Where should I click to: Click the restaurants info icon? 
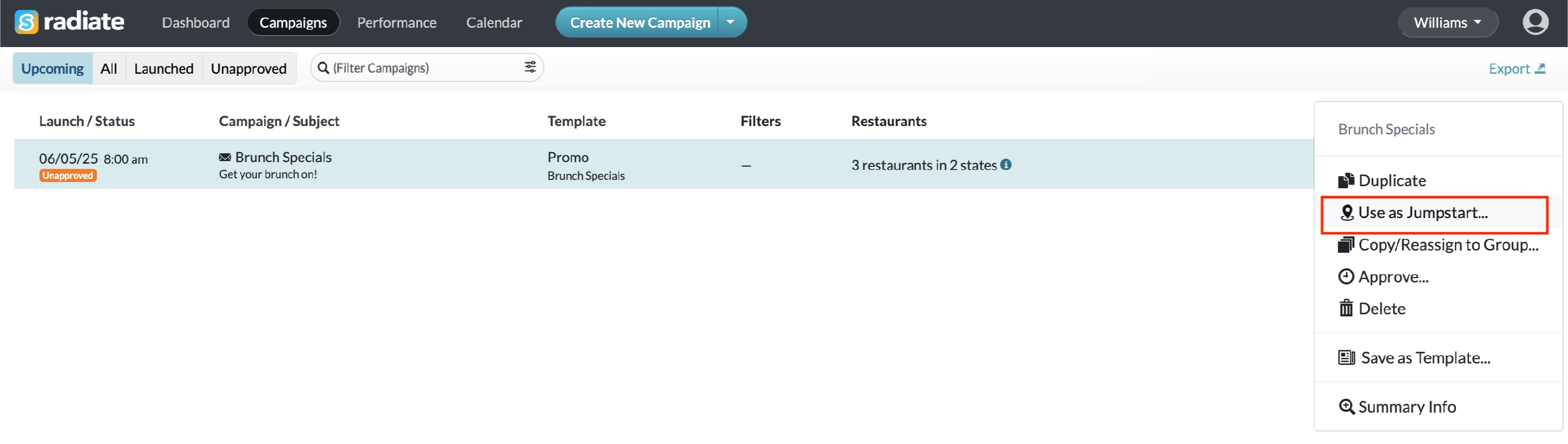1006,164
